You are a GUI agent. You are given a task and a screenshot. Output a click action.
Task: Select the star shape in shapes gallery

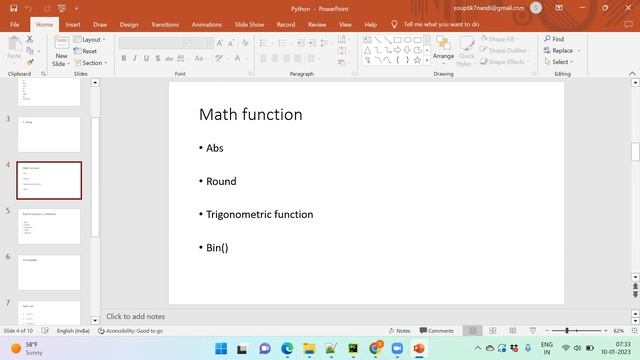point(417,60)
